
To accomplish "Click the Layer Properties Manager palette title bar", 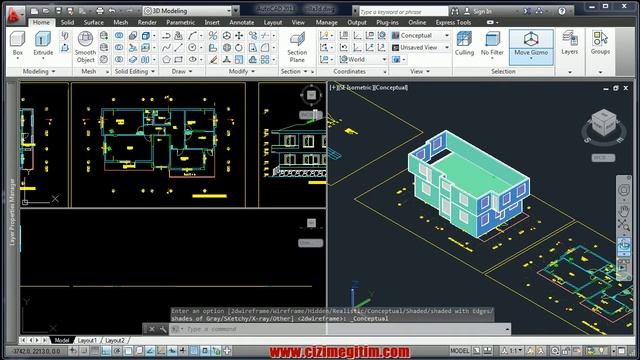I will coord(12,212).
